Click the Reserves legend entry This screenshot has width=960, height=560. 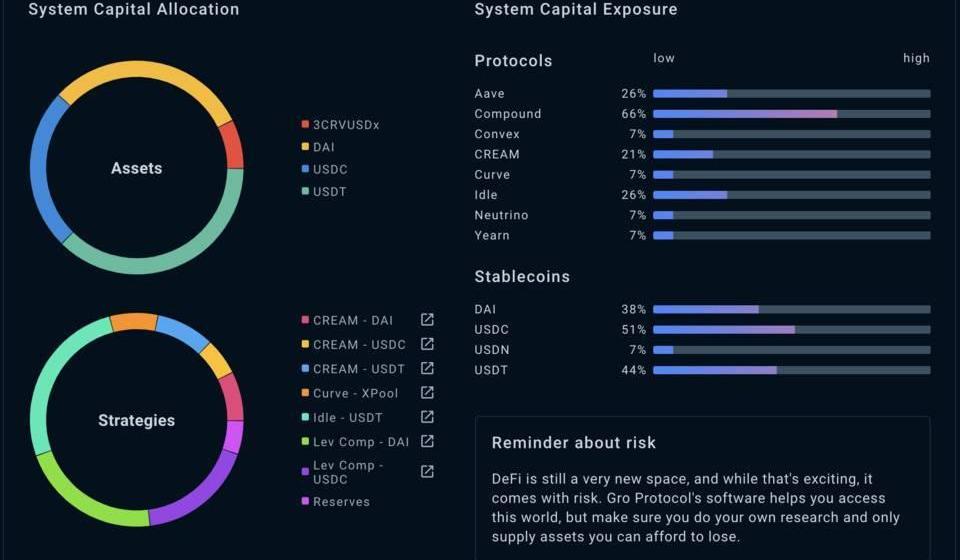(340, 502)
